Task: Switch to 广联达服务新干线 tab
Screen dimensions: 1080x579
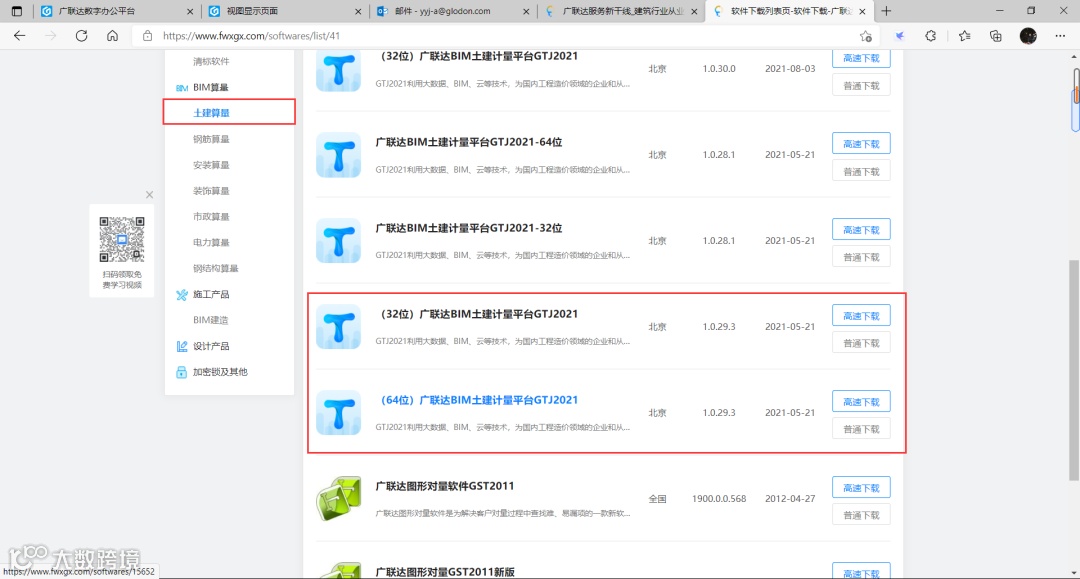Action: [x=623, y=11]
